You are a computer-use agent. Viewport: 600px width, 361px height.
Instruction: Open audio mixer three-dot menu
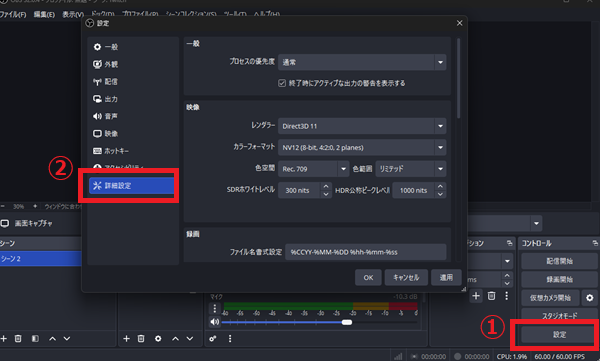pyautogui.click(x=230, y=339)
